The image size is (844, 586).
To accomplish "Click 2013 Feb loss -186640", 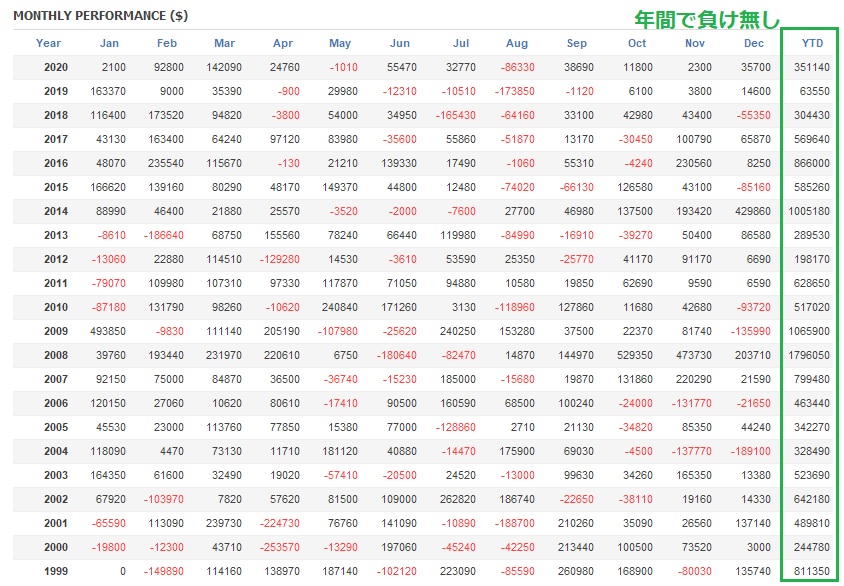I will [x=164, y=235].
